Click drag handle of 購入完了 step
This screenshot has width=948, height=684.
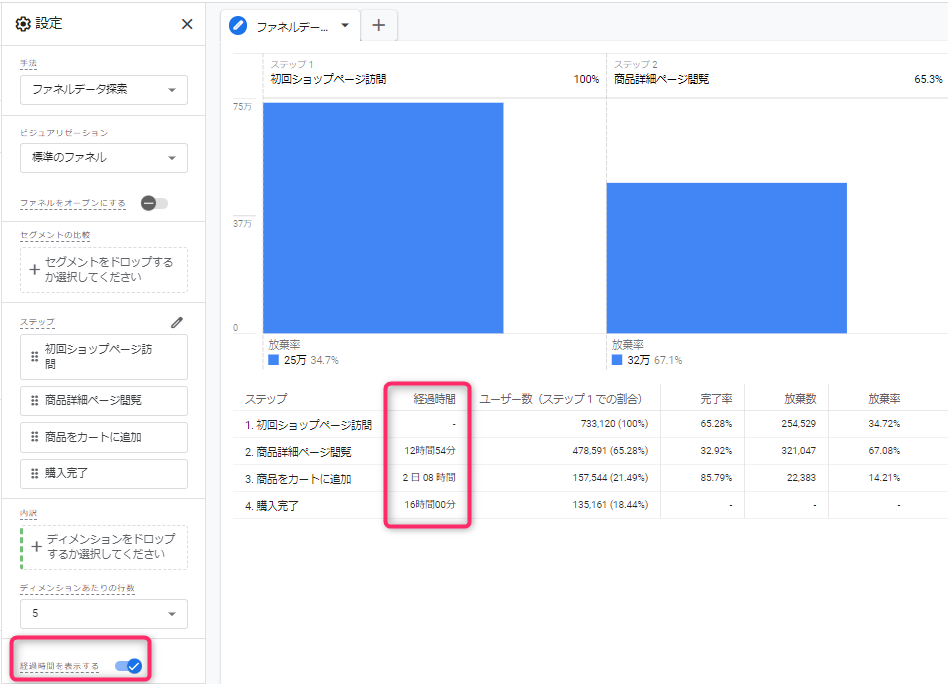click(x=35, y=473)
